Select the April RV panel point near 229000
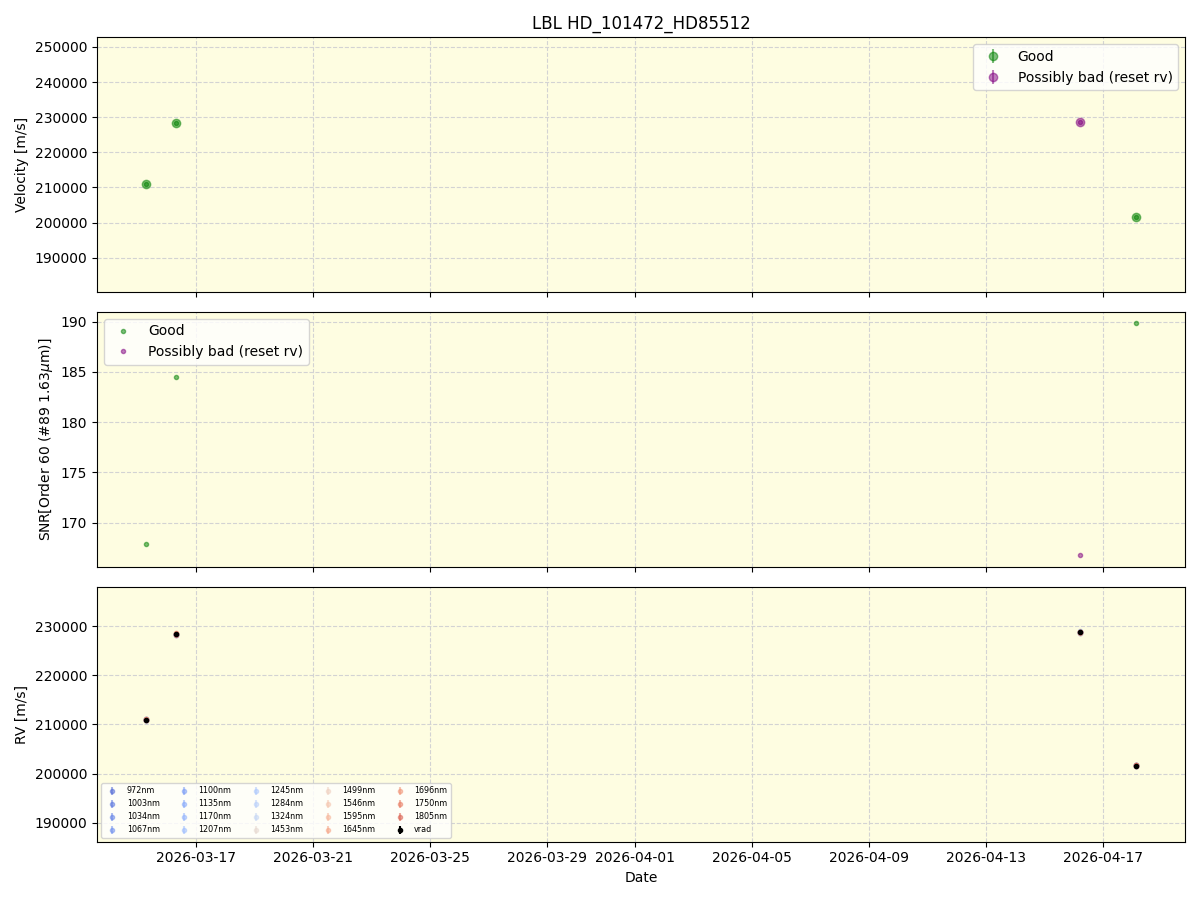This screenshot has width=1200, height=900. coord(1080,632)
